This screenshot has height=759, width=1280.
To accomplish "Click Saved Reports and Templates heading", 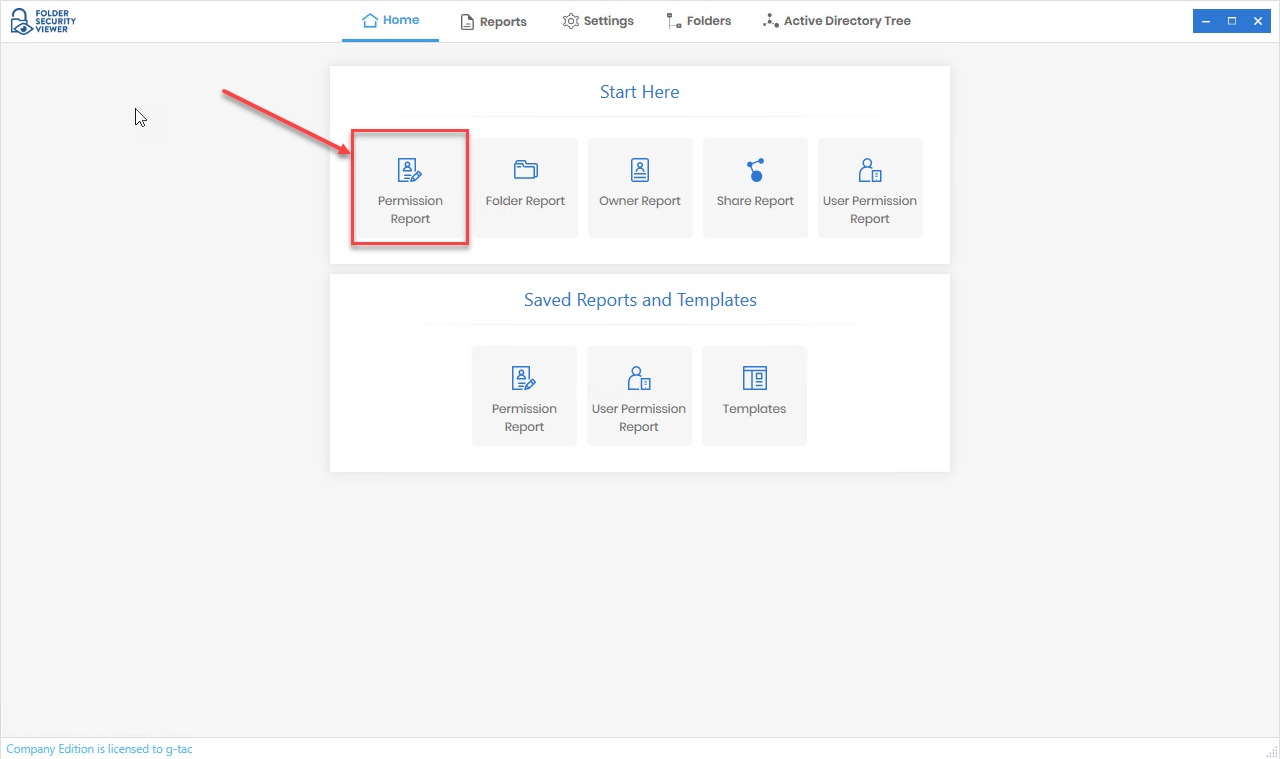I will click(640, 300).
